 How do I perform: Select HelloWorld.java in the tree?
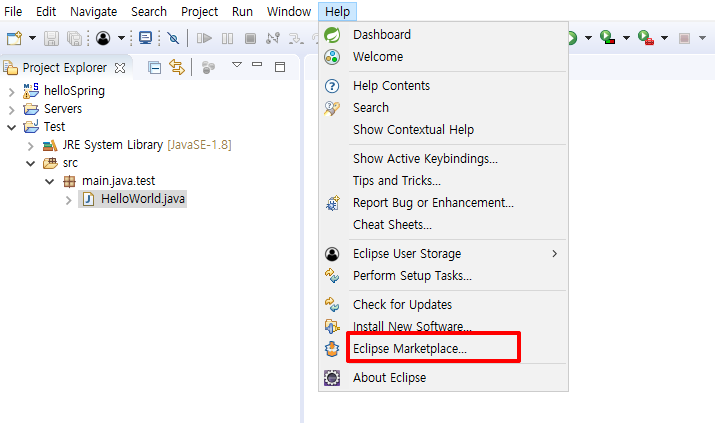133,199
